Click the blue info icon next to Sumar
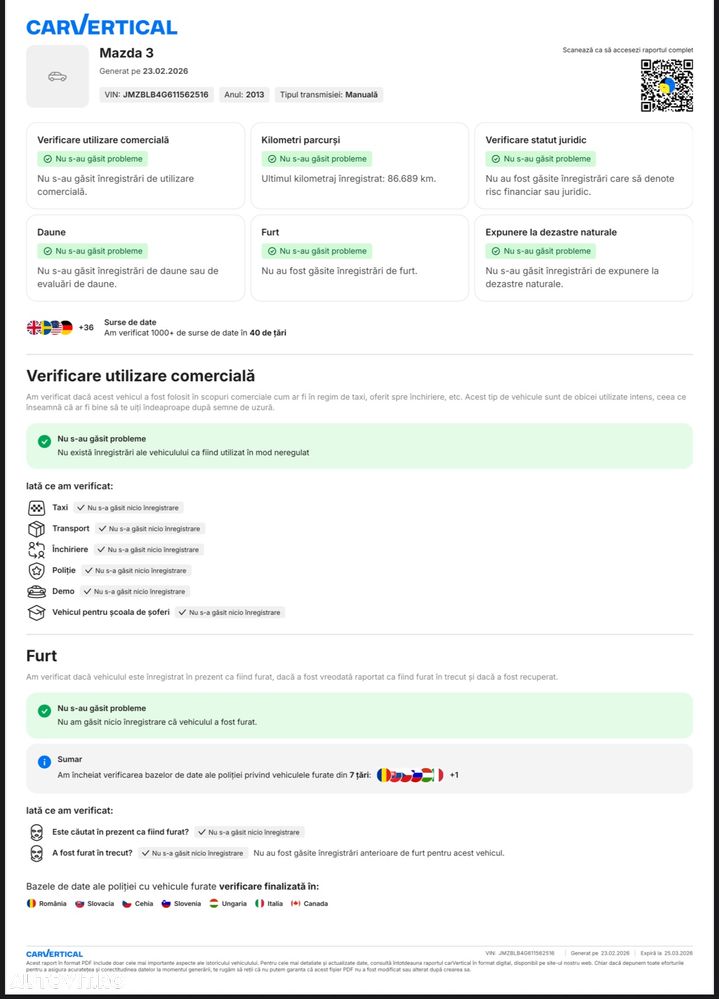This screenshot has height=999, width=719. [x=44, y=761]
